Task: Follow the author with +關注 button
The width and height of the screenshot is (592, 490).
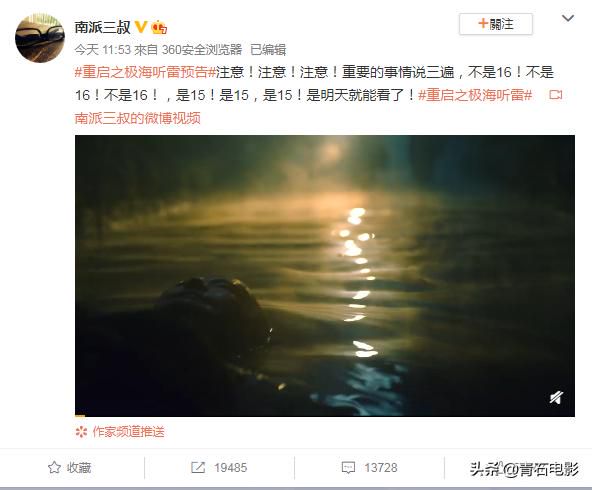Action: coord(496,24)
